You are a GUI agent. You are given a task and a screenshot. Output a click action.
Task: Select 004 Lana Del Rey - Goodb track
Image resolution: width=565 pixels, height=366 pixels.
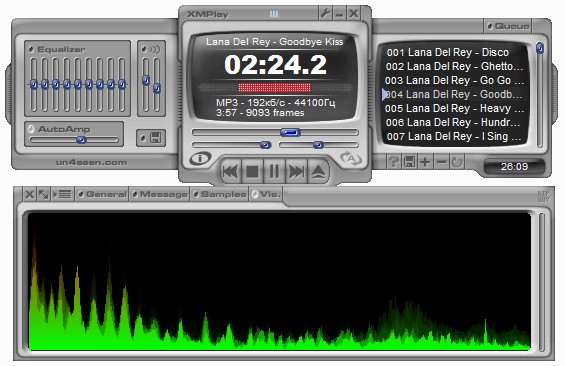tap(454, 95)
